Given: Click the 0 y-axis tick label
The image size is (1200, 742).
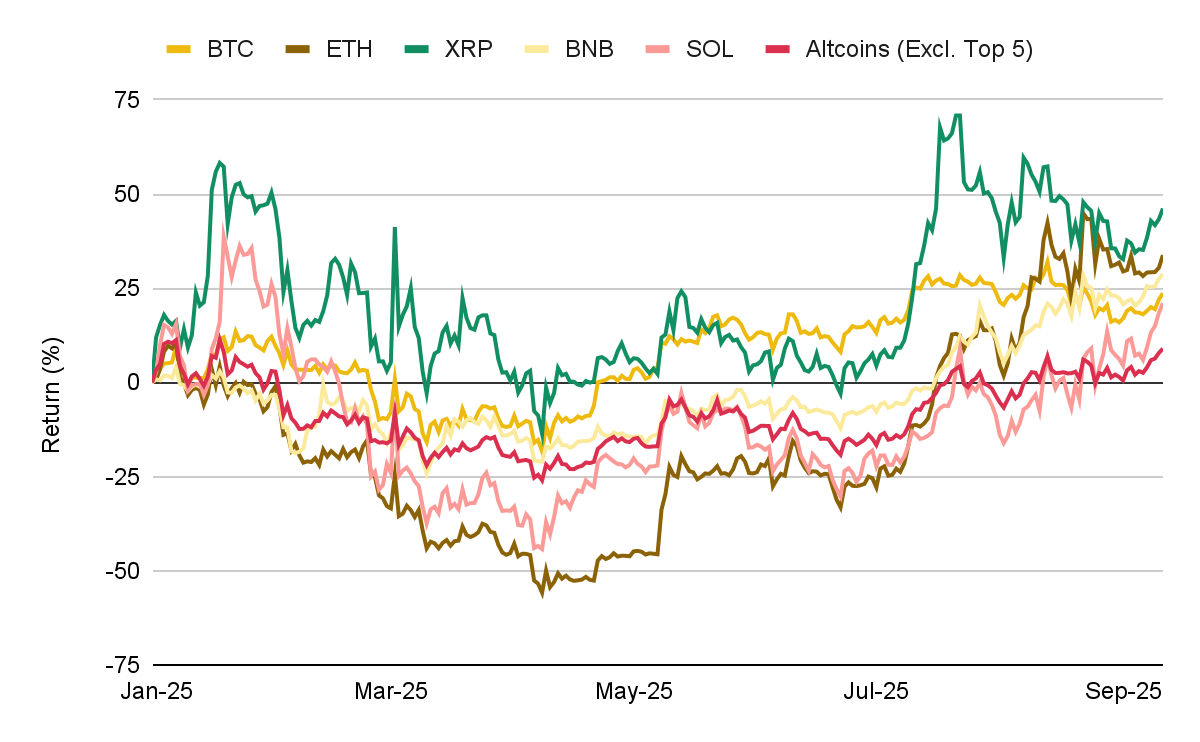Looking at the screenshot, I should 132,382.
